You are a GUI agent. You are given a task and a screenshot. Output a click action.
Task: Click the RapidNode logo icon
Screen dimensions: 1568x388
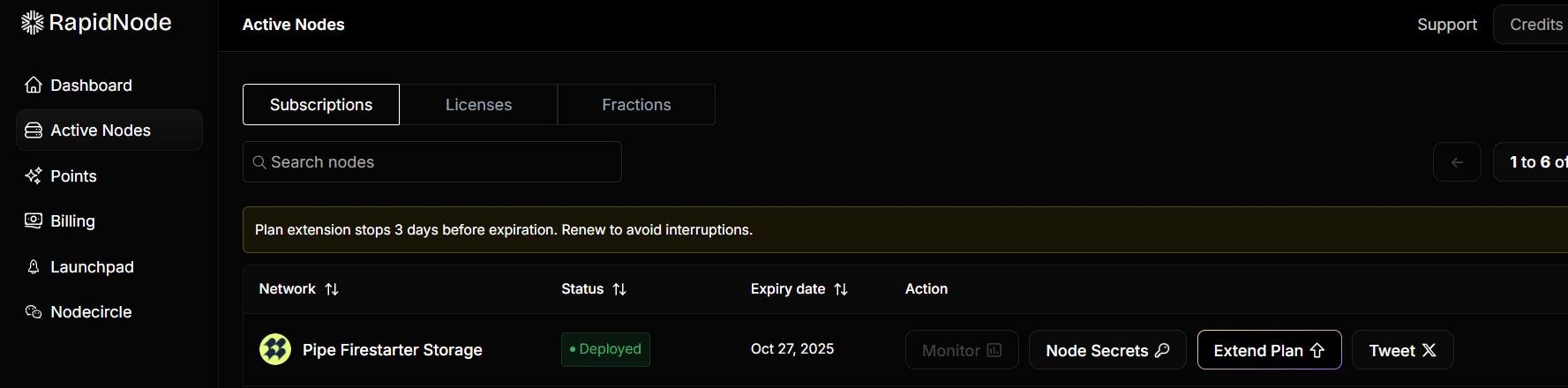pyautogui.click(x=32, y=23)
